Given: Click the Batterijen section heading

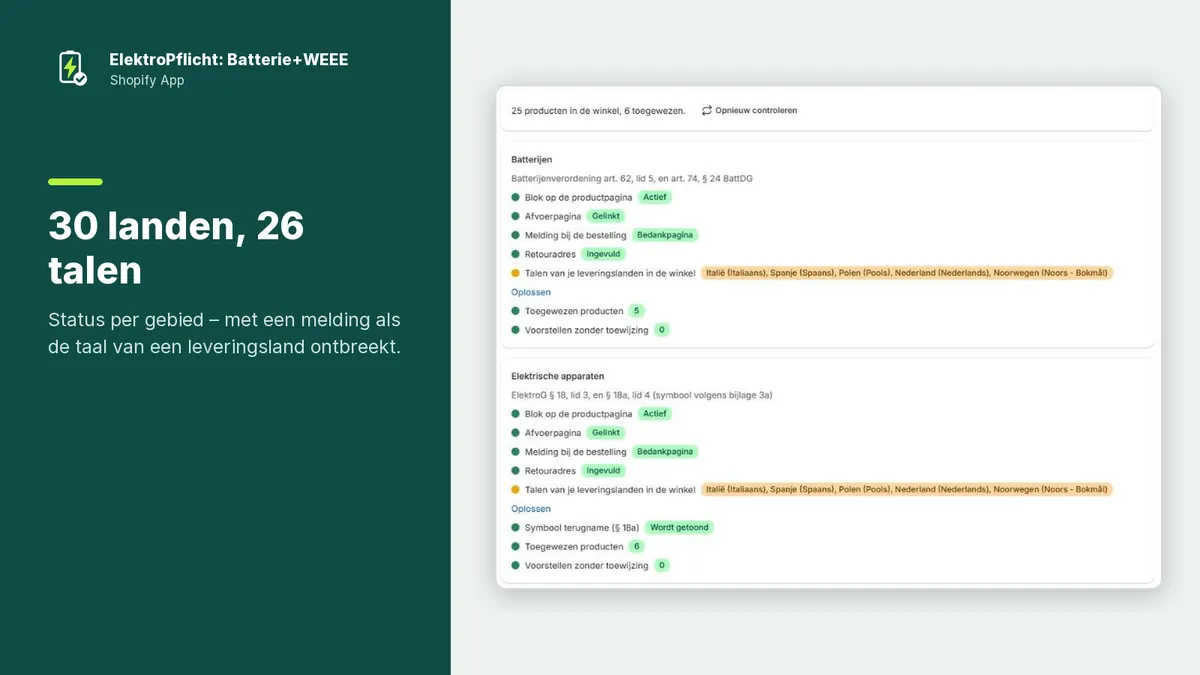Looking at the screenshot, I should (x=532, y=159).
